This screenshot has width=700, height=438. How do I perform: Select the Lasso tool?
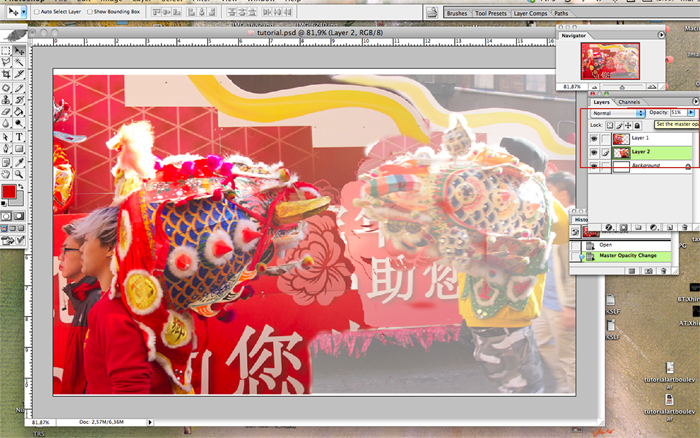click(x=6, y=62)
